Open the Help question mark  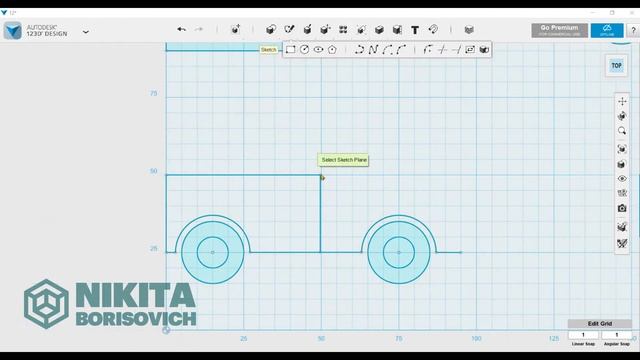click(633, 30)
